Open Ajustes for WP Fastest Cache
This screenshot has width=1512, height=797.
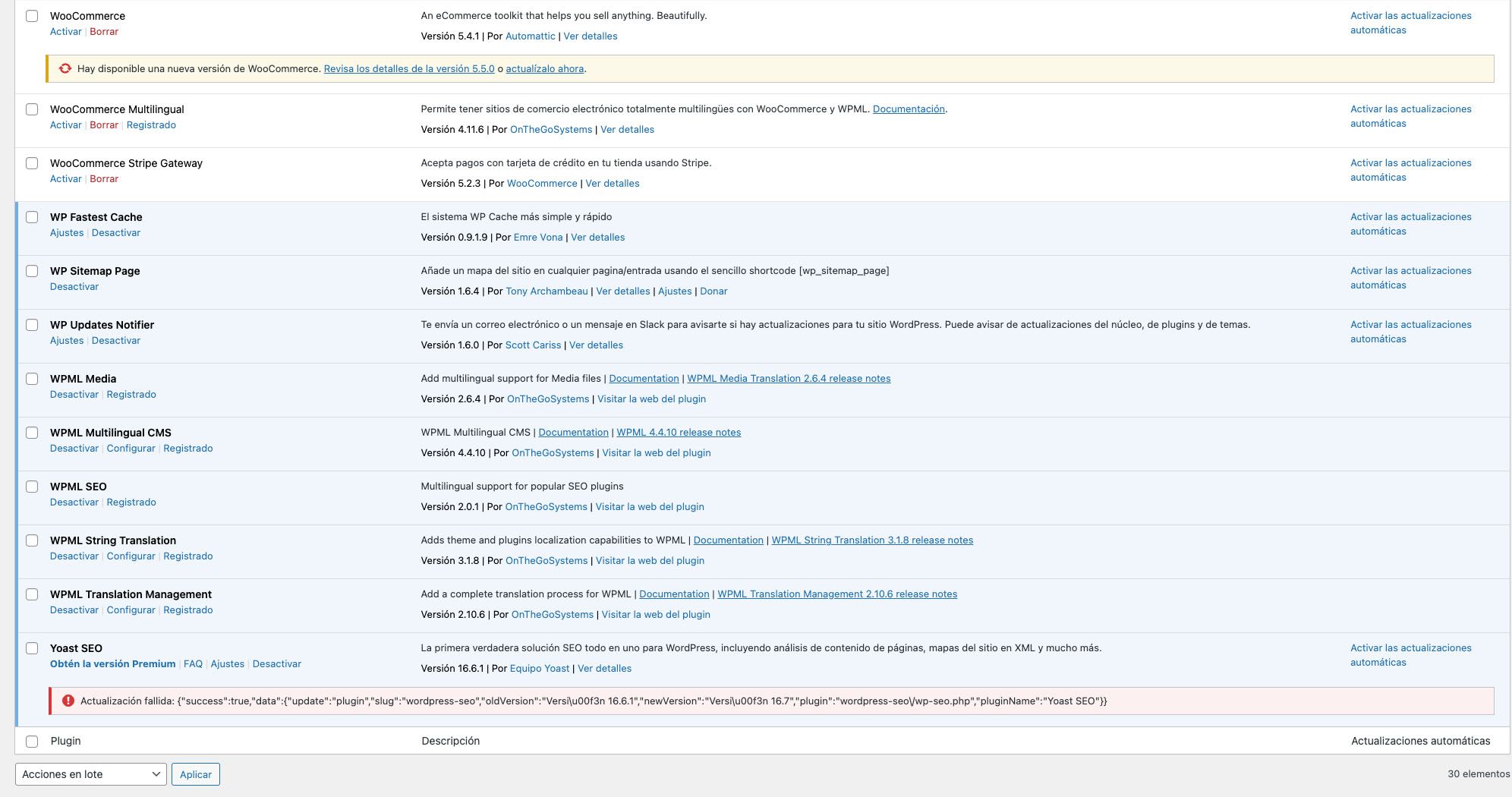(67, 232)
